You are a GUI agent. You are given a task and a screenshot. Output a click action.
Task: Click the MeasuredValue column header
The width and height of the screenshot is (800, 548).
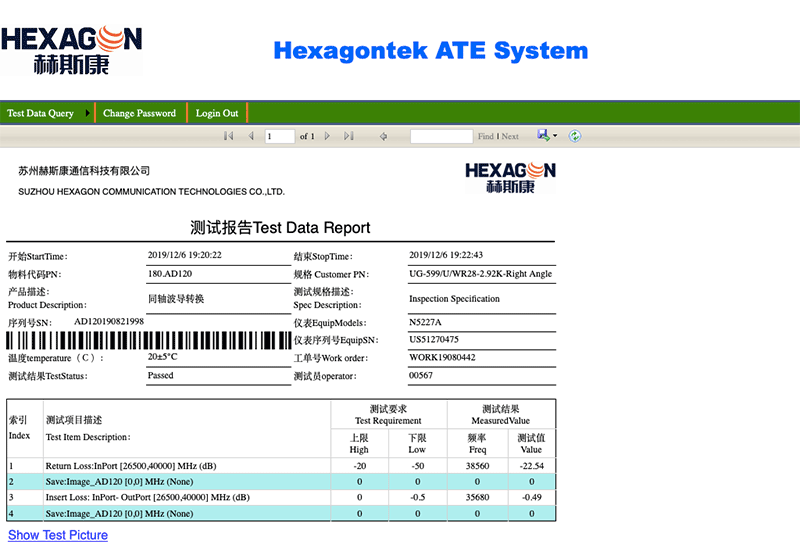(501, 415)
